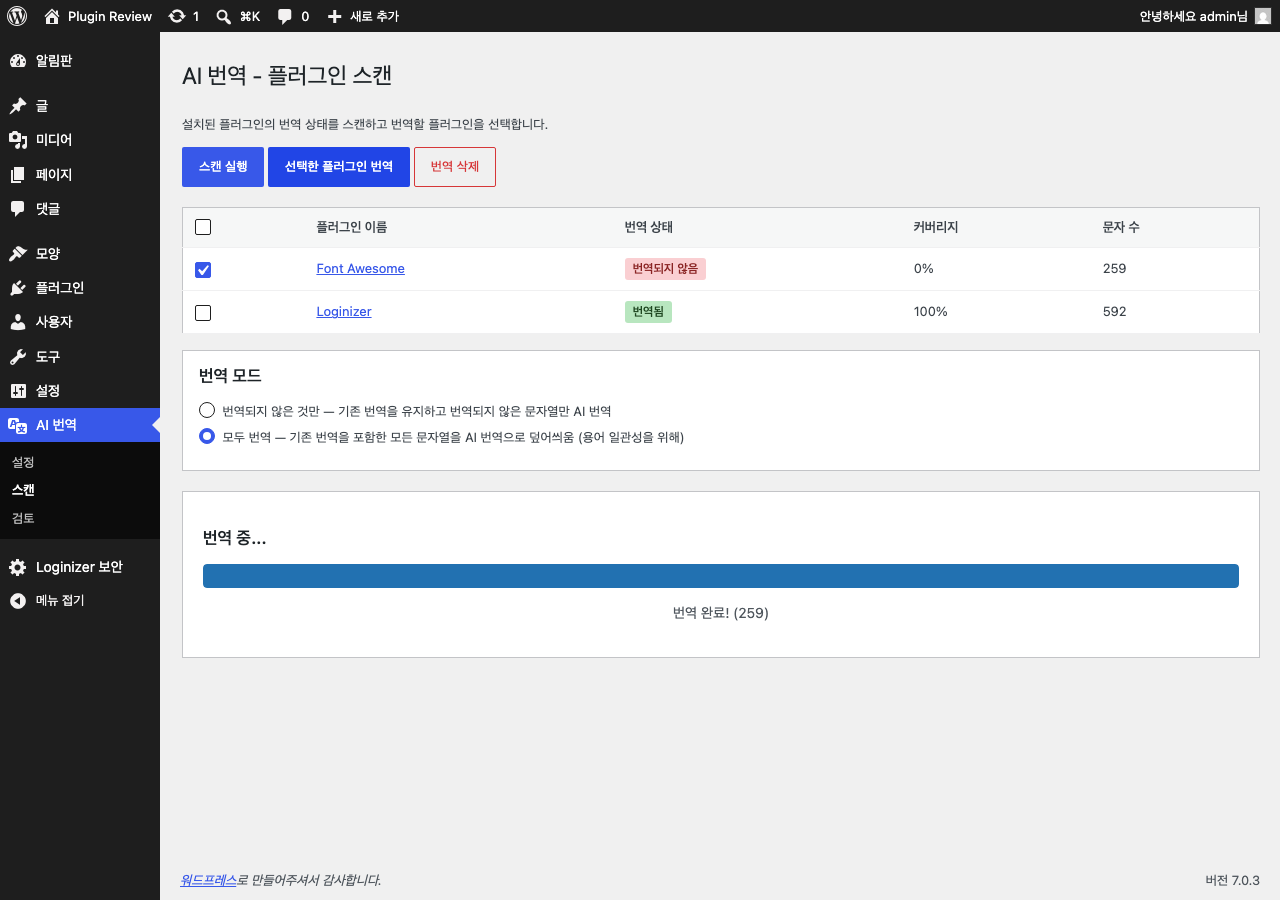Select the 번역되지 않은 것만 radio option
The height and width of the screenshot is (900, 1280).
click(207, 410)
